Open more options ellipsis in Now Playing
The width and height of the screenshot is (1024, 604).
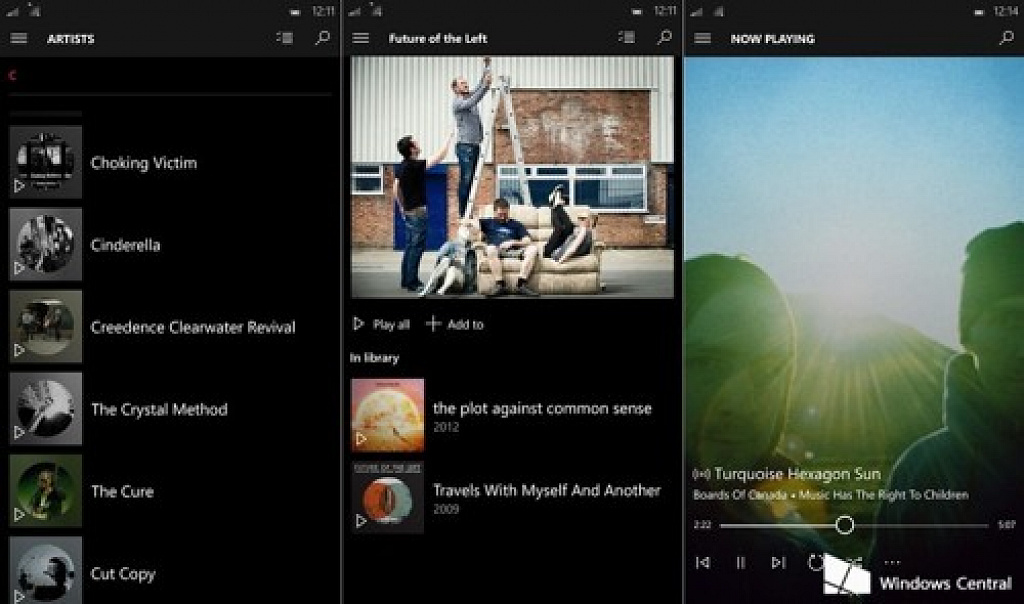[x=892, y=562]
